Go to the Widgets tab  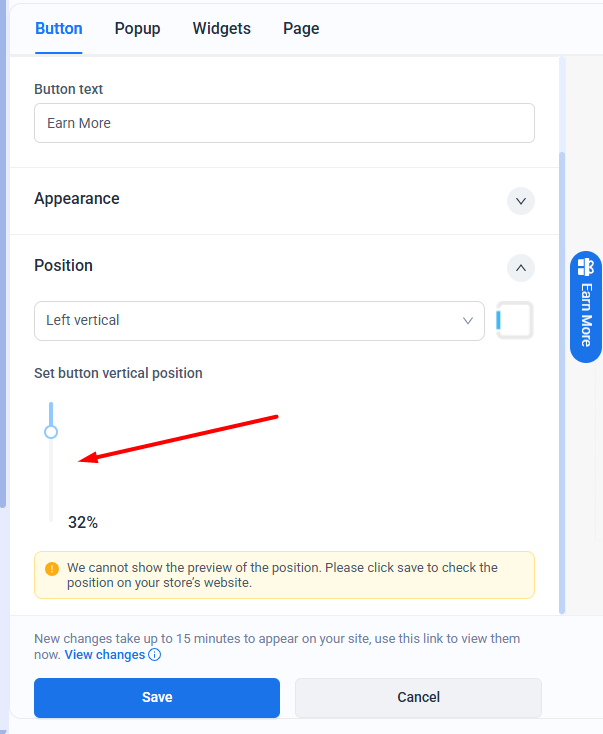pyautogui.click(x=222, y=29)
